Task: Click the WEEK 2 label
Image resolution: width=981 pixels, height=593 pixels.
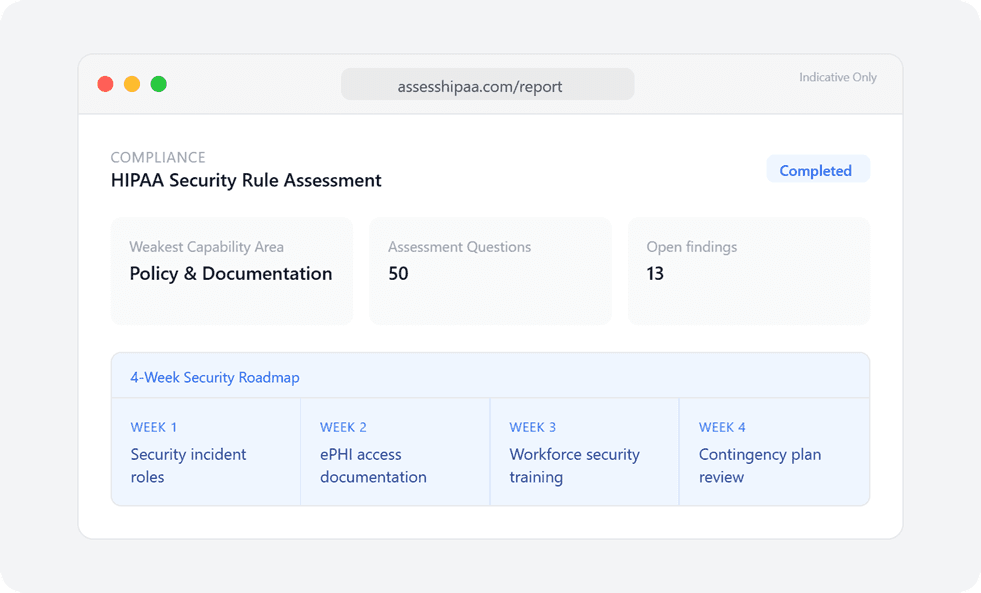Action: coord(343,427)
